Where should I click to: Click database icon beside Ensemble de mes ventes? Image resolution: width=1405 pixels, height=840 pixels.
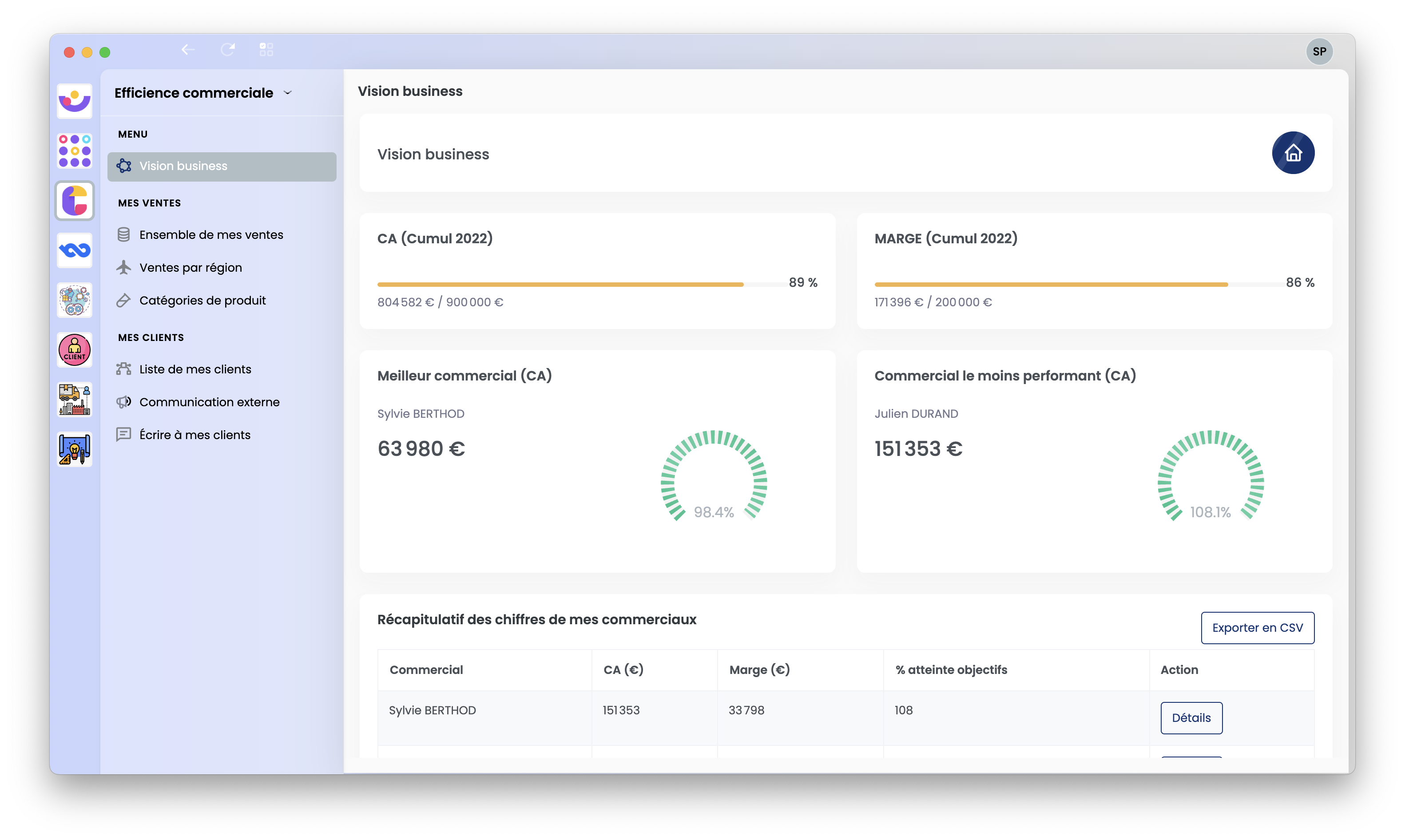pos(123,234)
